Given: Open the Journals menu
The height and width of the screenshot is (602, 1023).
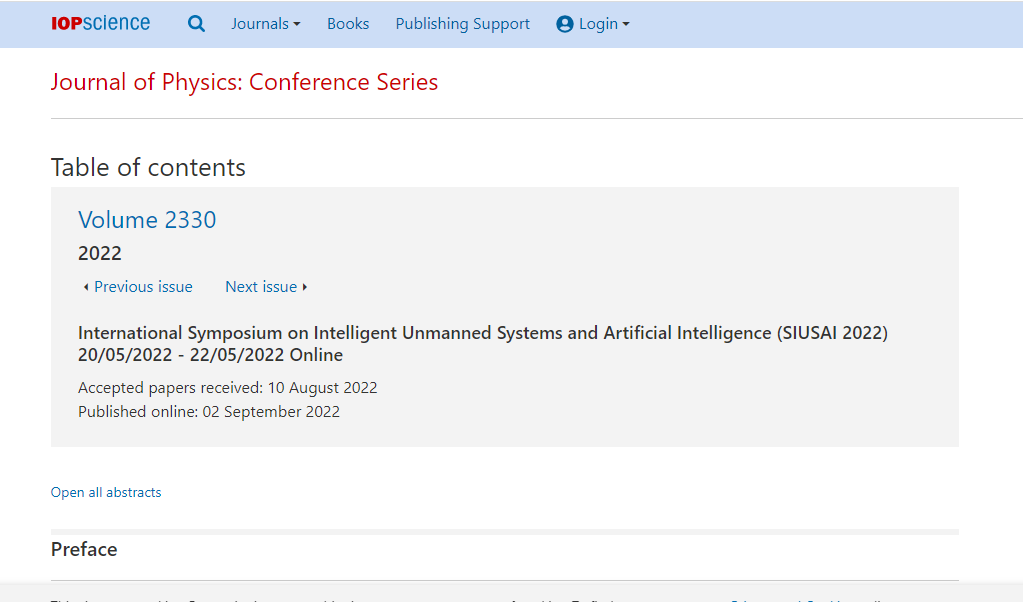Looking at the screenshot, I should [x=266, y=24].
